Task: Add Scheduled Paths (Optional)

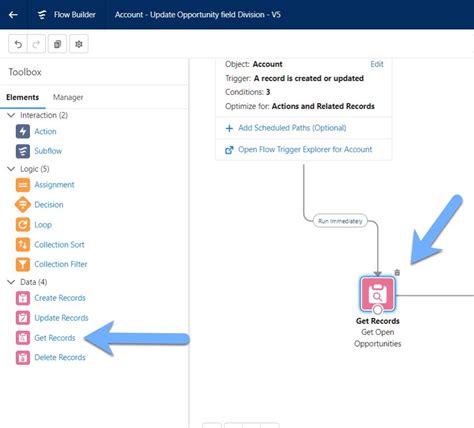Action: point(292,128)
